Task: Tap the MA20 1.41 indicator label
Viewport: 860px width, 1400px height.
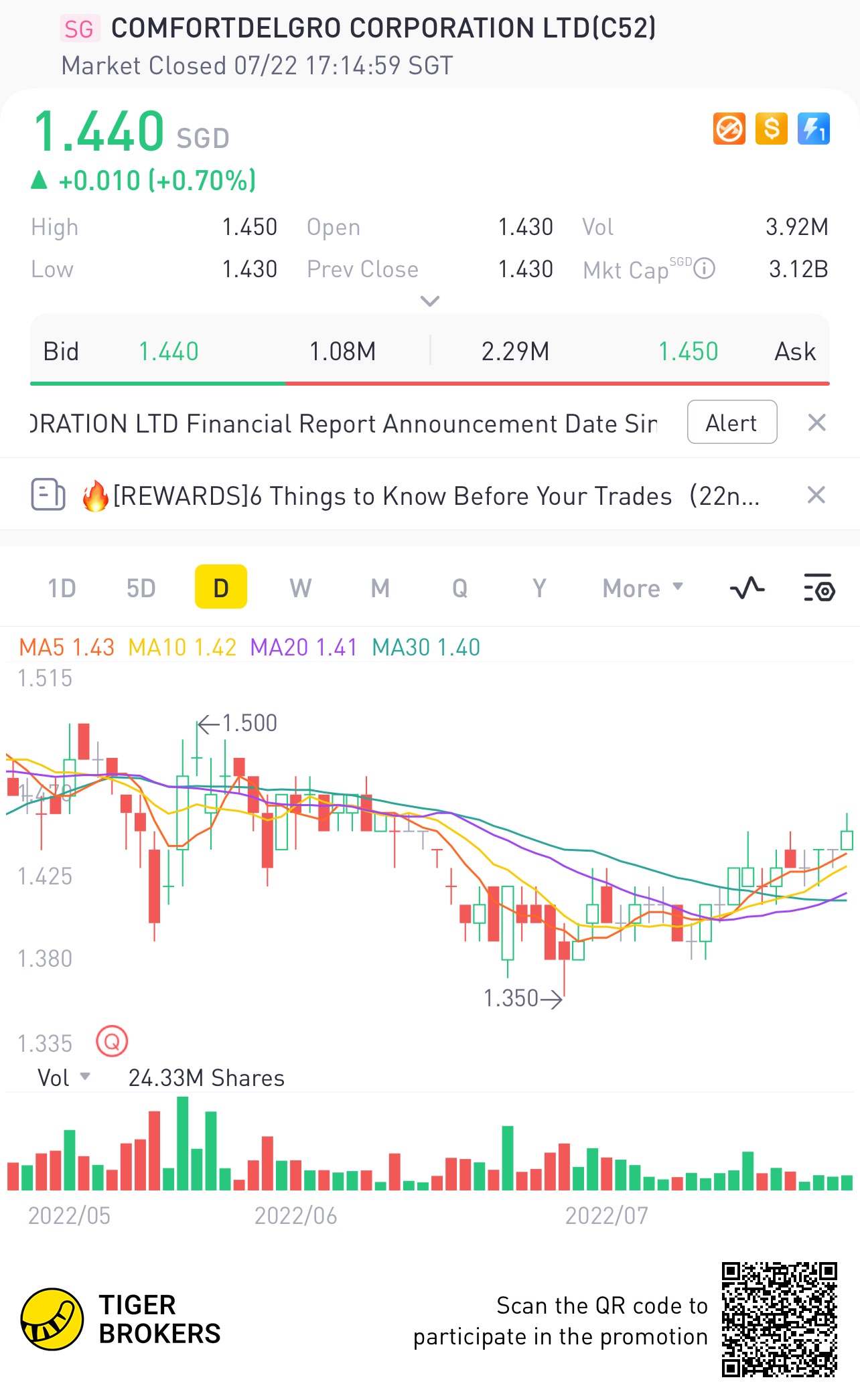Action: point(304,647)
